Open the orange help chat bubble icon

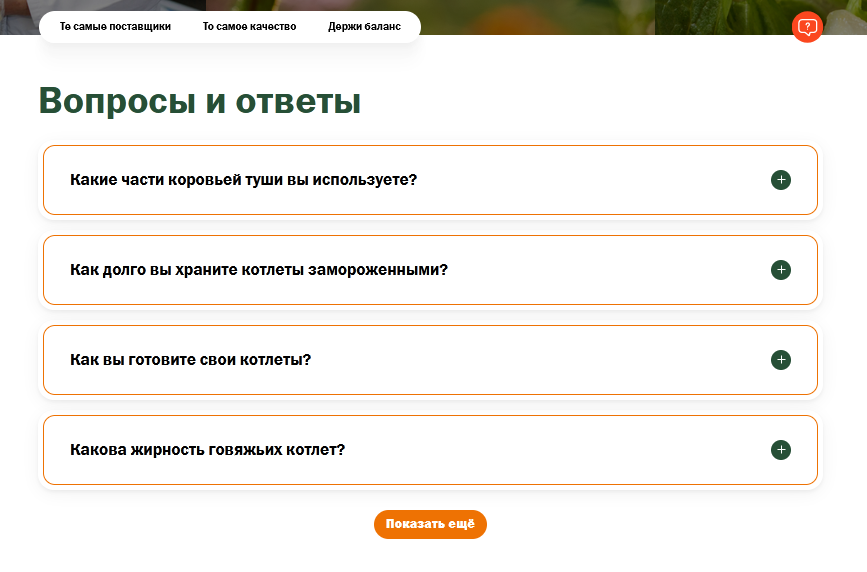pyautogui.click(x=807, y=27)
